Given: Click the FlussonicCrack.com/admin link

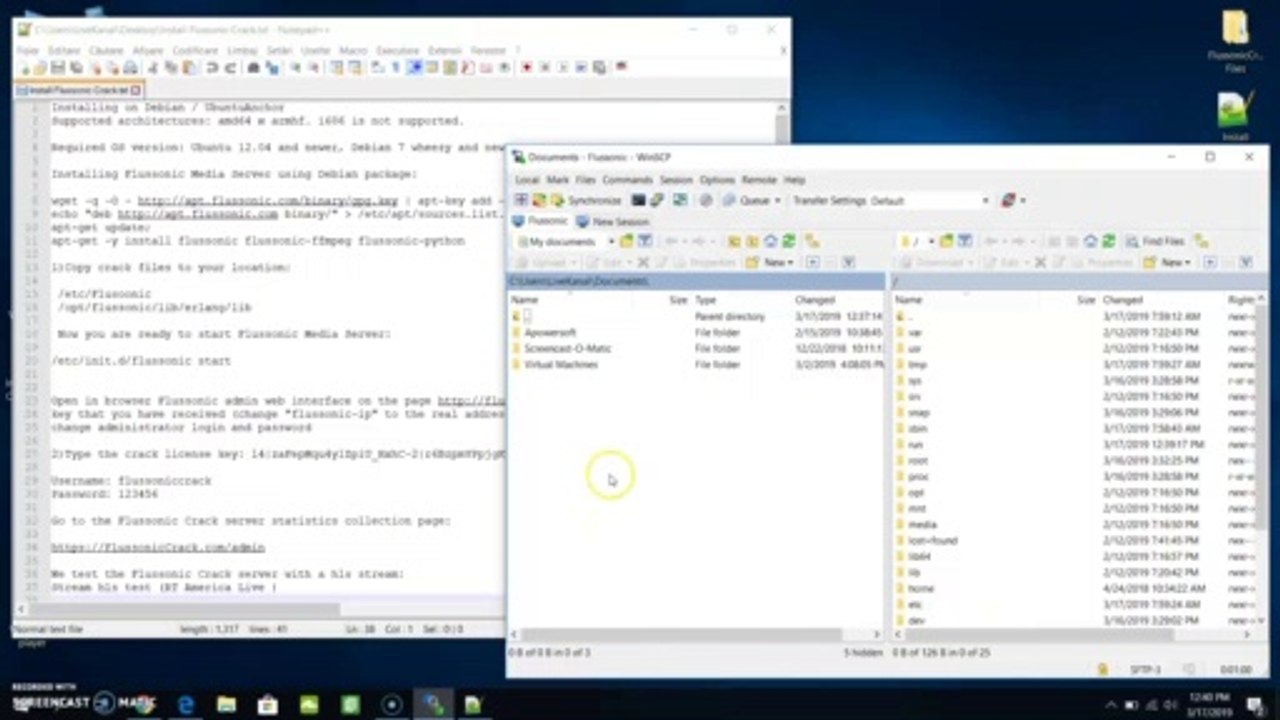Looking at the screenshot, I should pos(158,548).
